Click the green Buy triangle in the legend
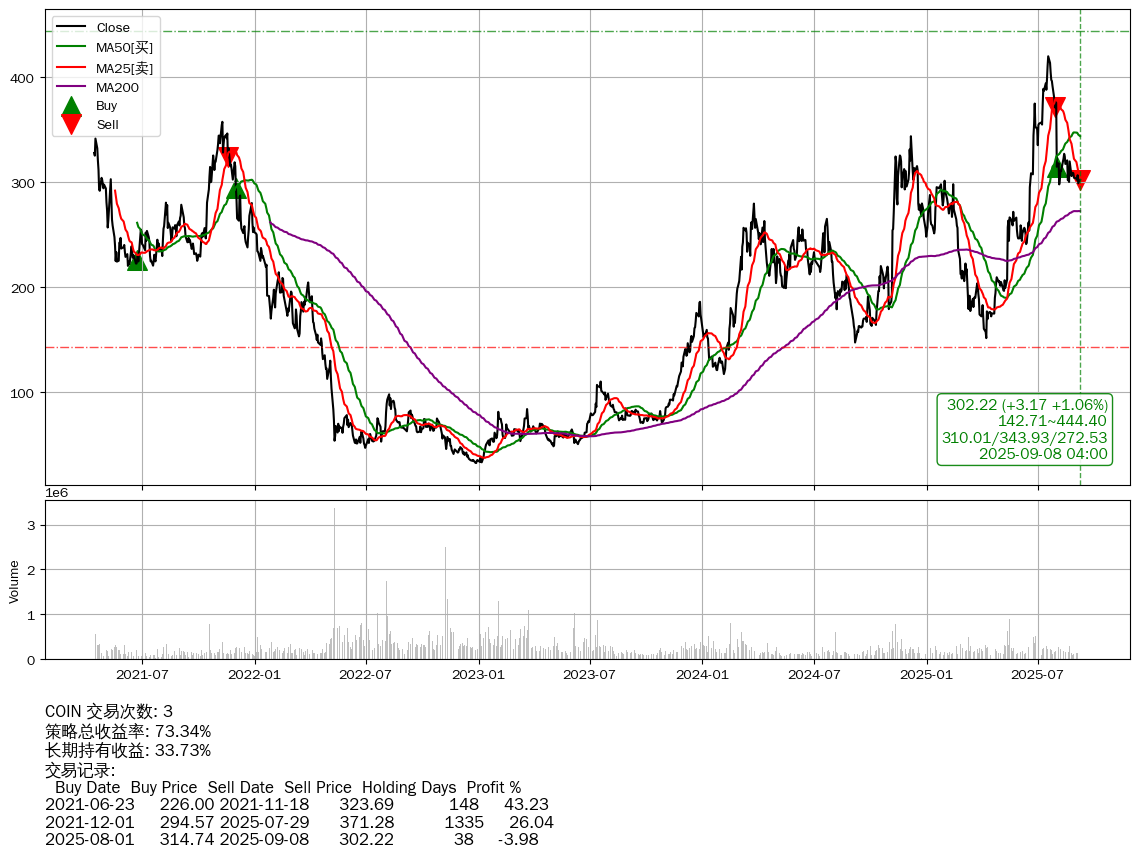Screen dimensions: 1139x857 71,106
